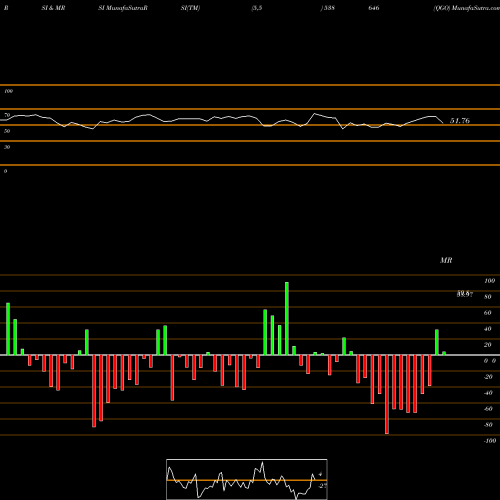Image resolution: width=500 pixels, height=500 pixels.
Task: Click the MR axis label -100
Action: pos(490,441)
